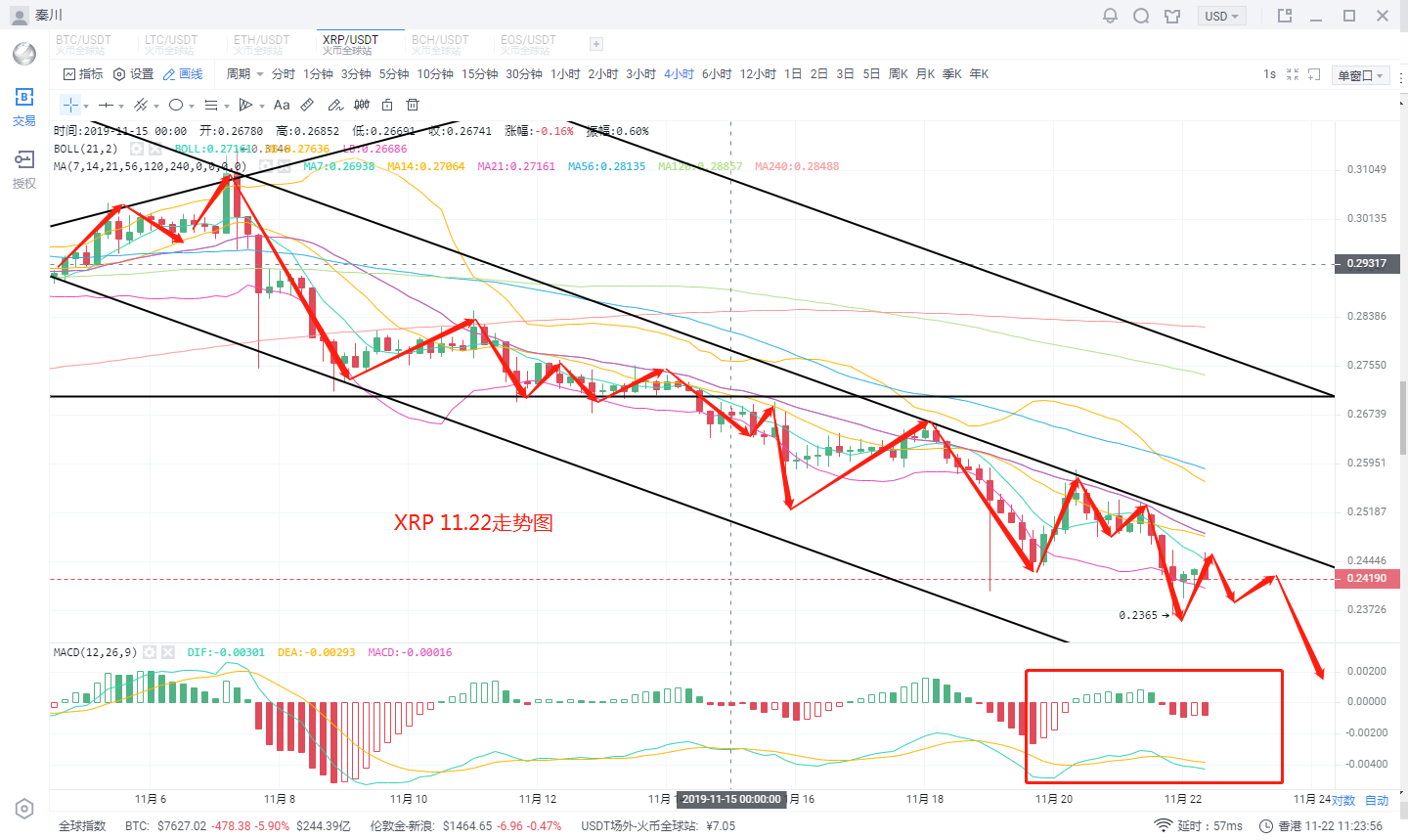
Task: Switch price axis to 对数 scale
Action: click(1343, 800)
